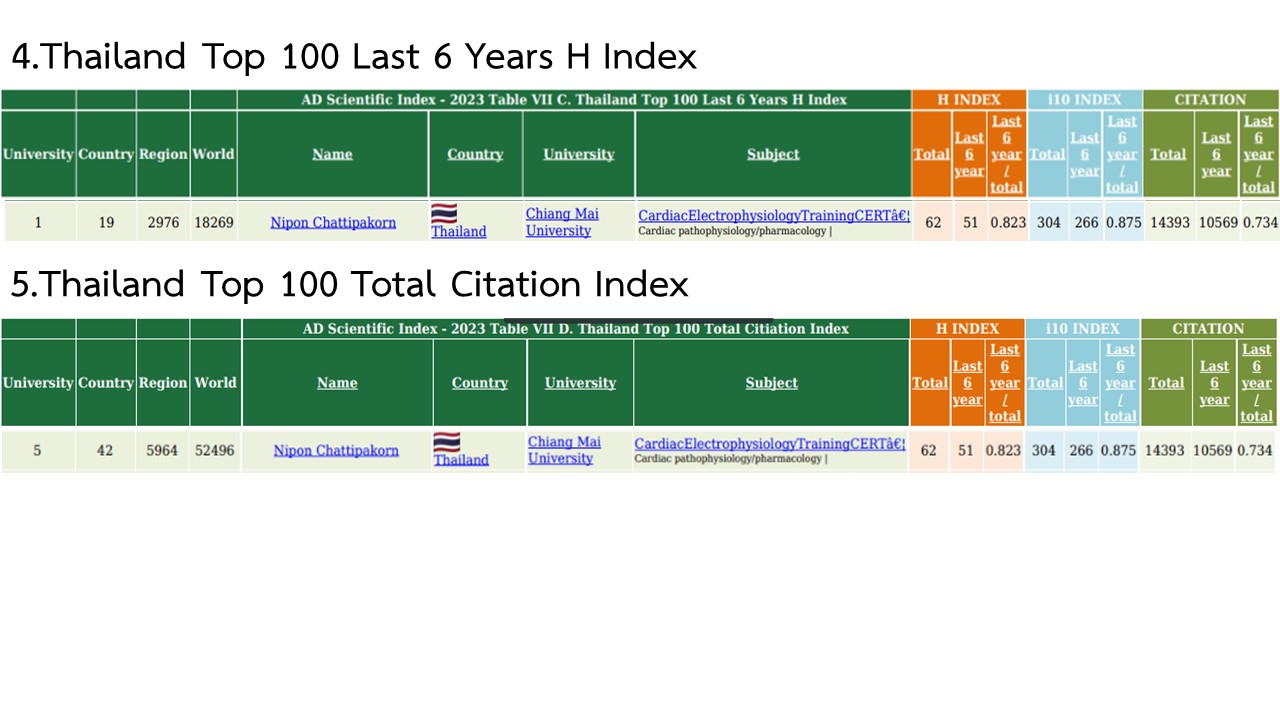Click CardiacElectrophysiologyTraining link in Total Citation Index table

[x=770, y=443]
